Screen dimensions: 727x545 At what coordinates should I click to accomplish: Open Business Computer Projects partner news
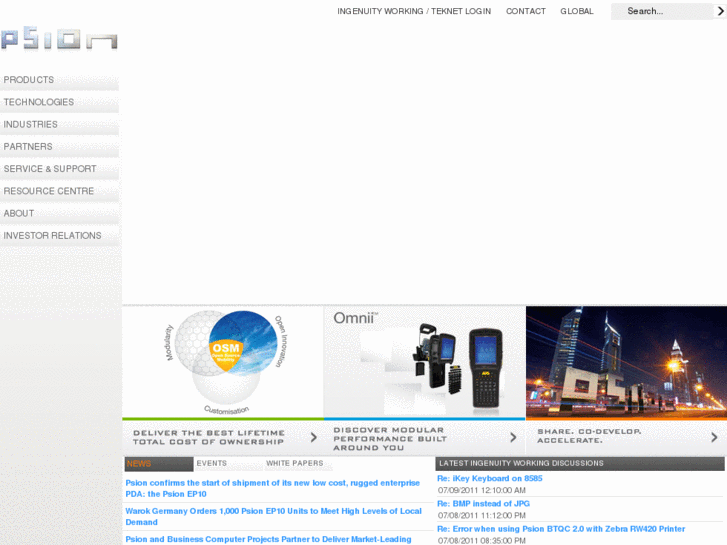(268, 539)
